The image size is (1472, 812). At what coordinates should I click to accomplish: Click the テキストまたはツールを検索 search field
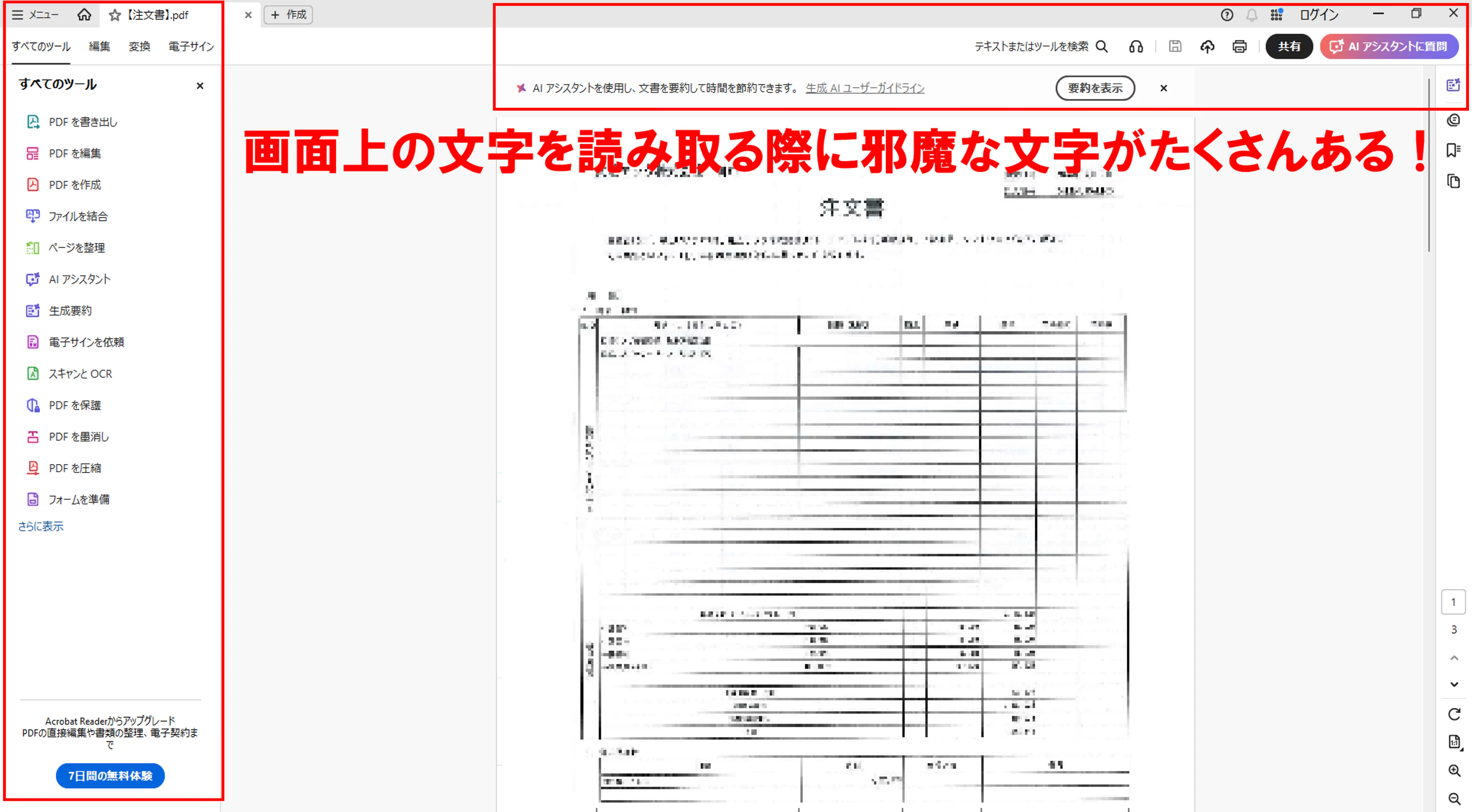click(1041, 46)
